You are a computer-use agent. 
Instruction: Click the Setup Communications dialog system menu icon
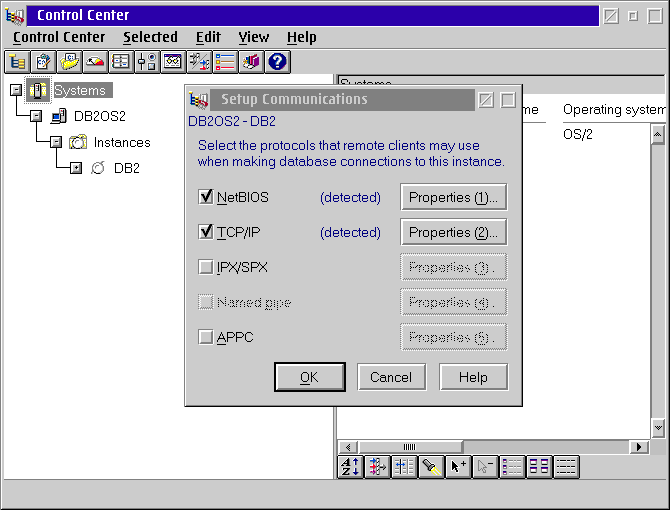198,100
